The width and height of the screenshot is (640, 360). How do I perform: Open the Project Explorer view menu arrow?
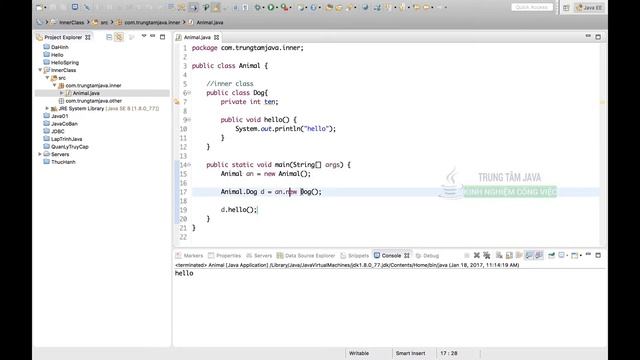tap(144, 36)
